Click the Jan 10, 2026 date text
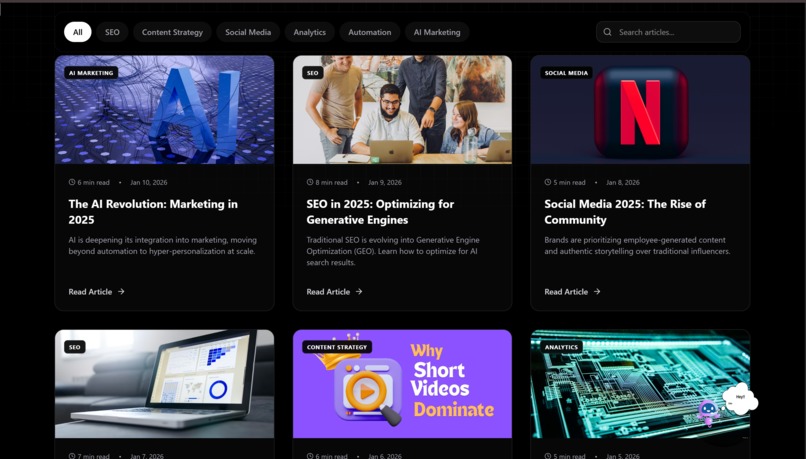This screenshot has width=806, height=459. [149, 182]
